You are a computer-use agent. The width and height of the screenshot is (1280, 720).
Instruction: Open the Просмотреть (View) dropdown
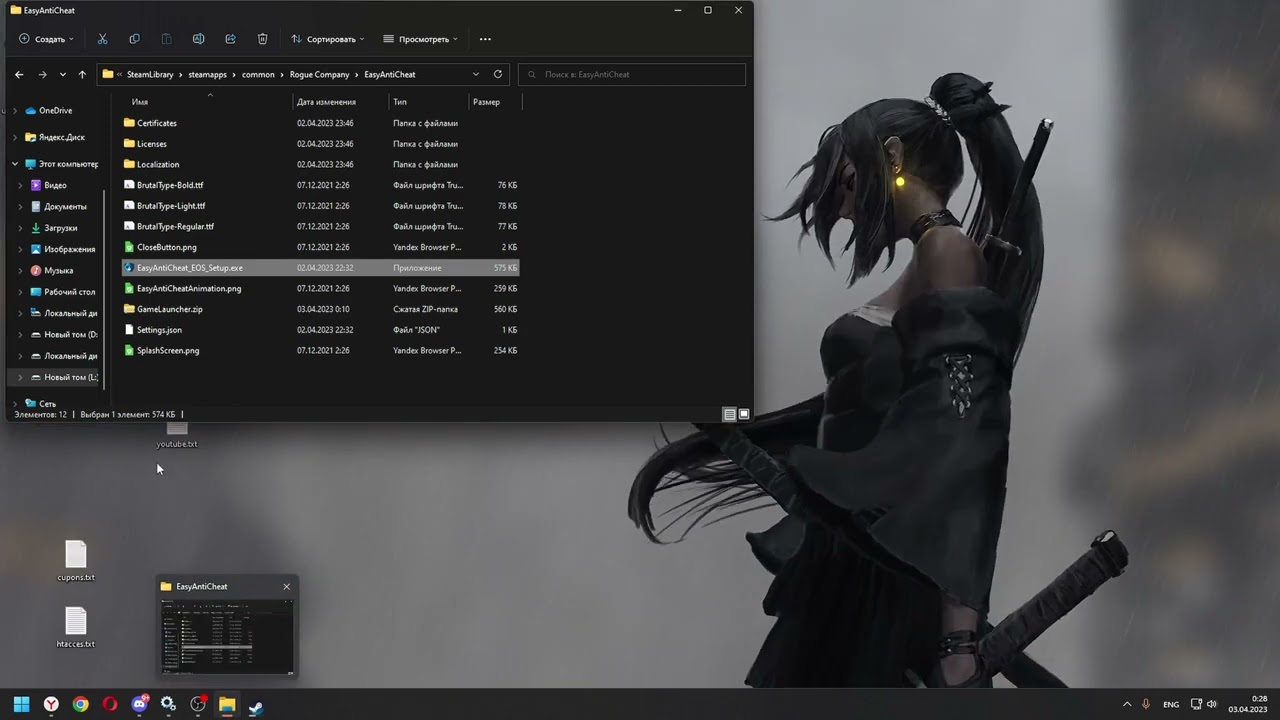[x=420, y=39]
